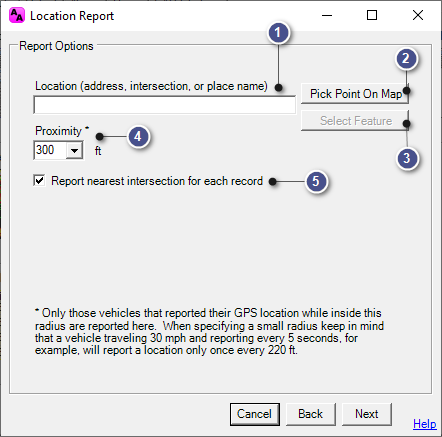This screenshot has width=442, height=437.
Task: Click callout marker number 3
Action: (407, 158)
